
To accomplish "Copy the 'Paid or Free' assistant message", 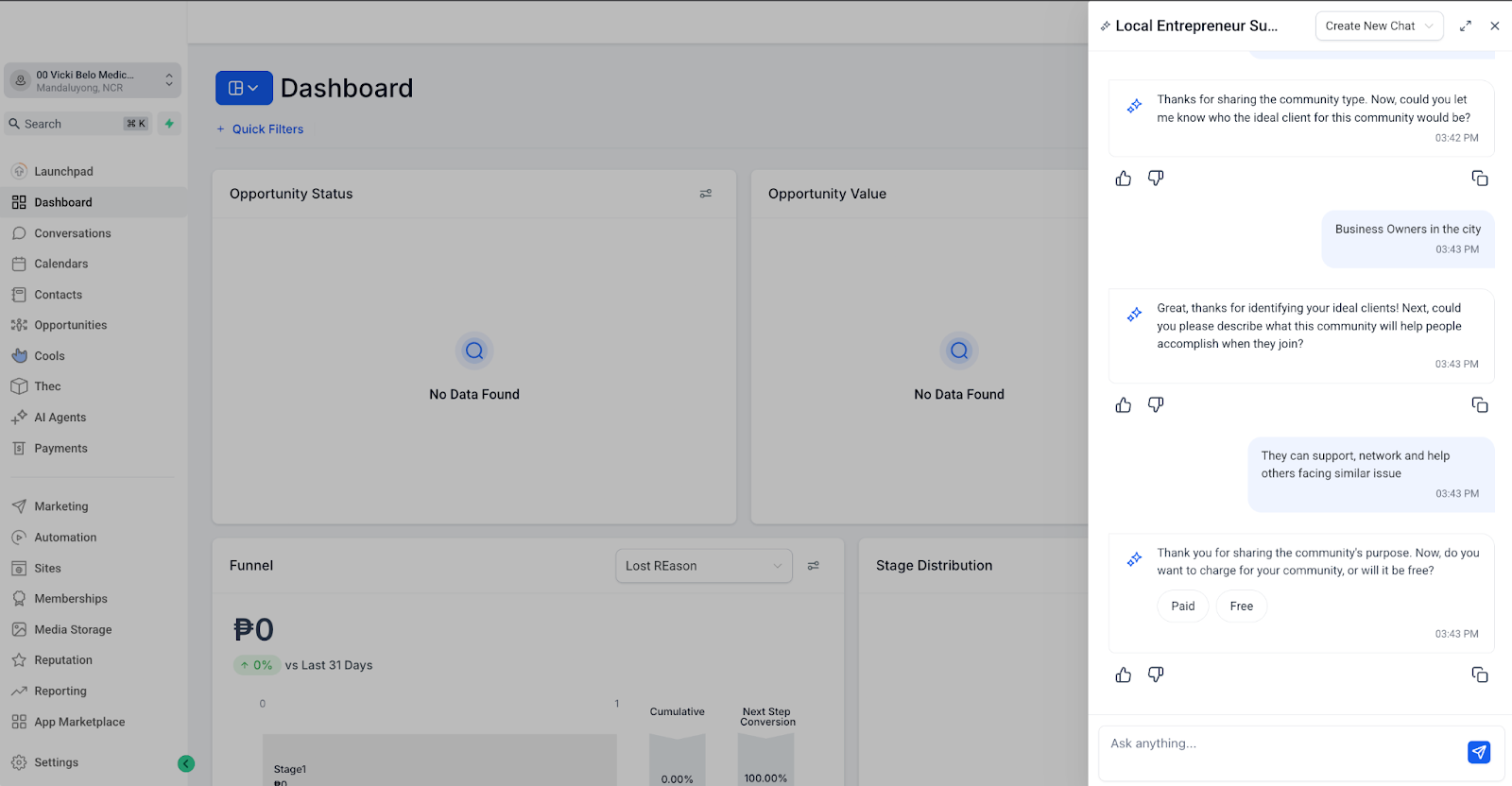I will click(1480, 675).
